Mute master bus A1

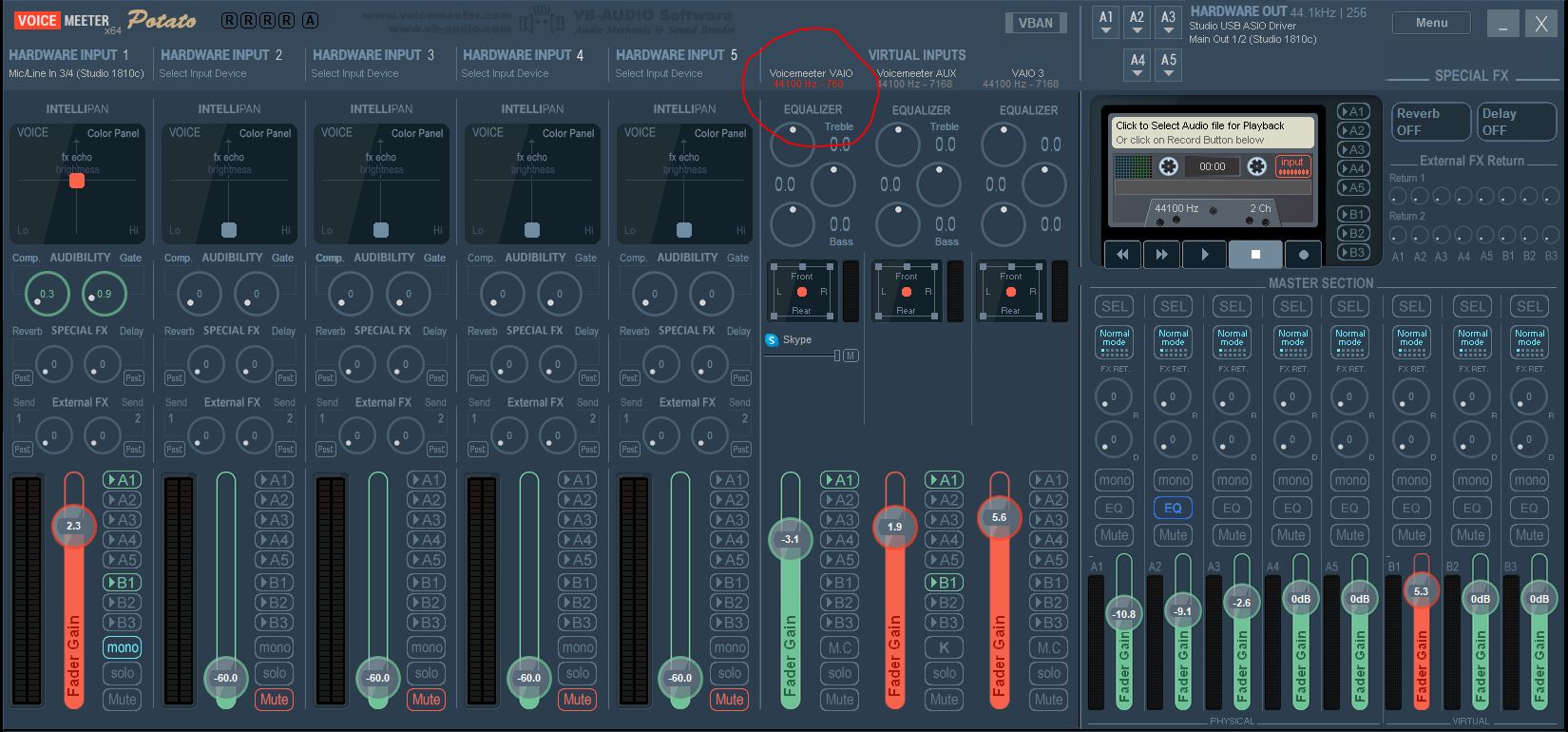[1115, 534]
